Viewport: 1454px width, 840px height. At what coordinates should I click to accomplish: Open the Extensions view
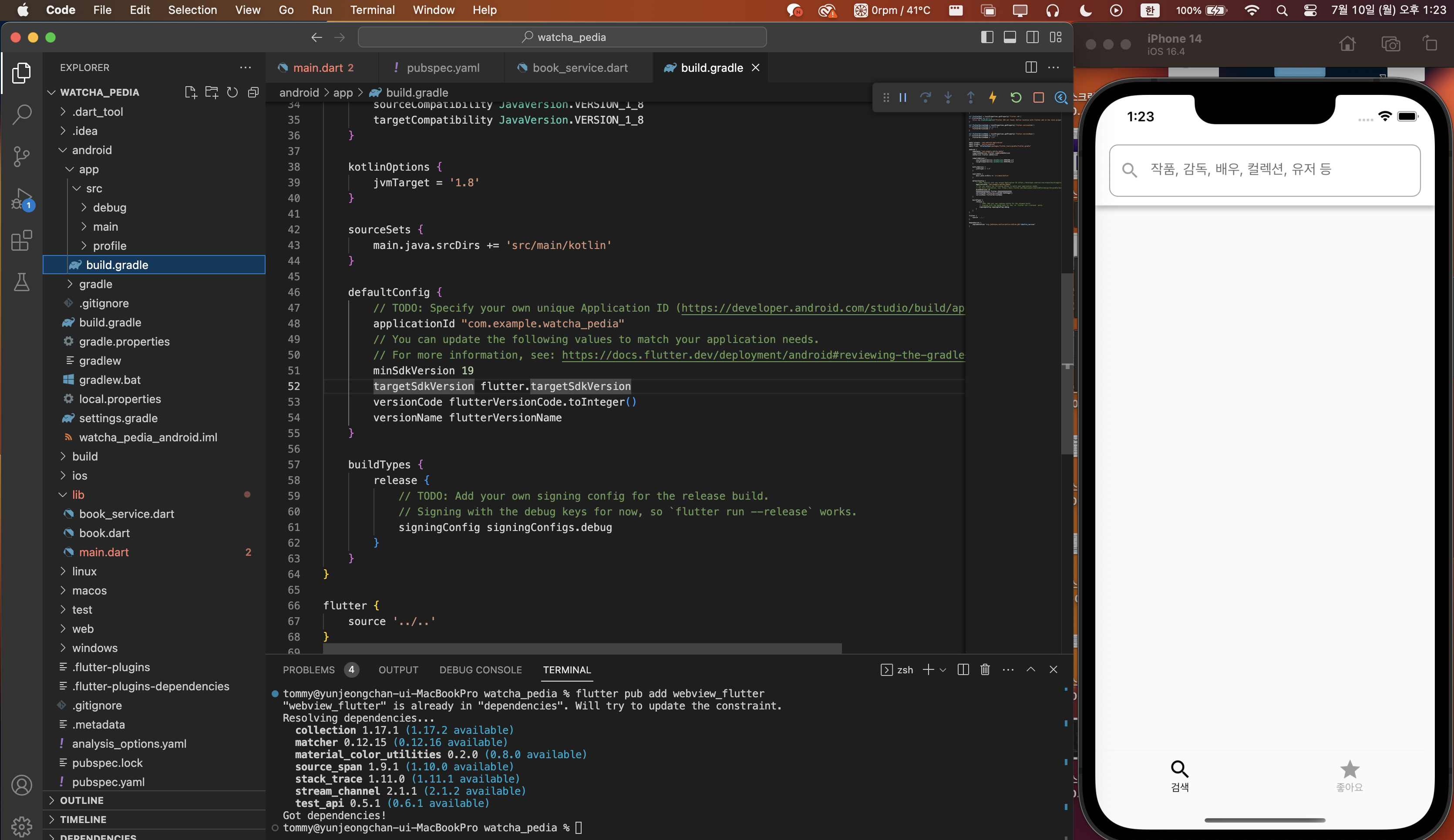click(21, 241)
